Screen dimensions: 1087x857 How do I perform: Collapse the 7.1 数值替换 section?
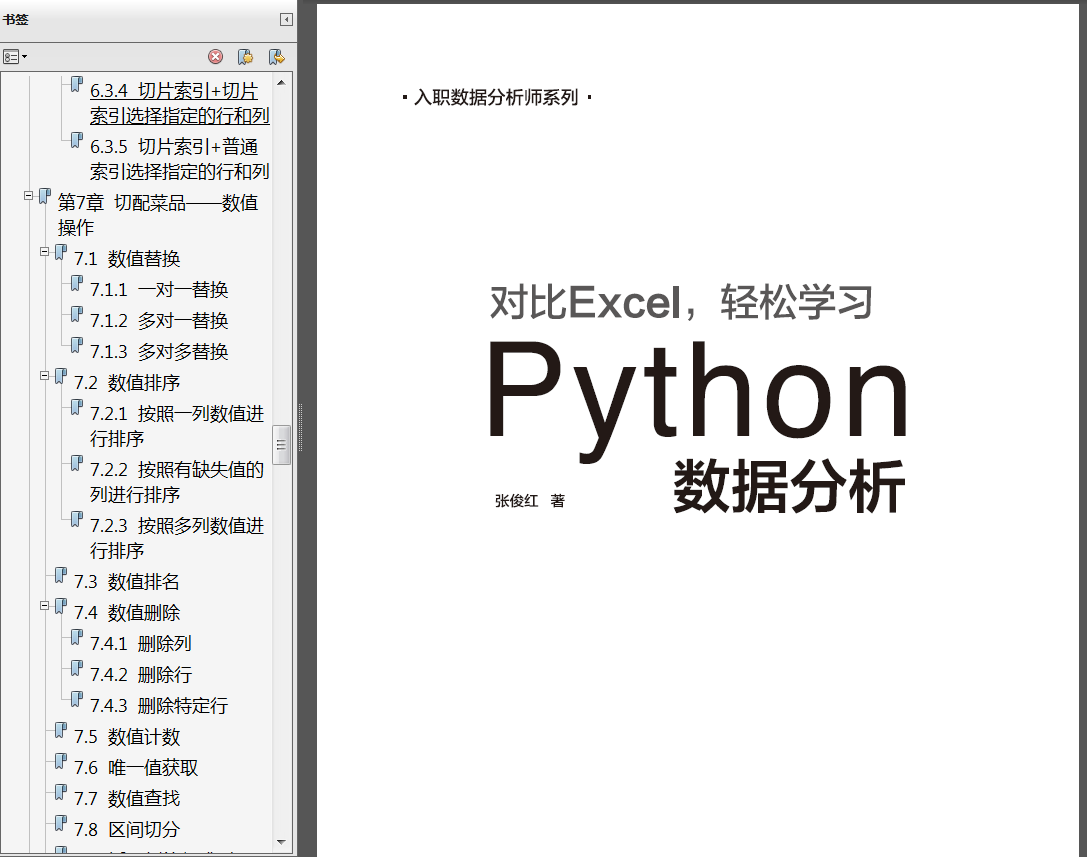pyautogui.click(x=44, y=252)
